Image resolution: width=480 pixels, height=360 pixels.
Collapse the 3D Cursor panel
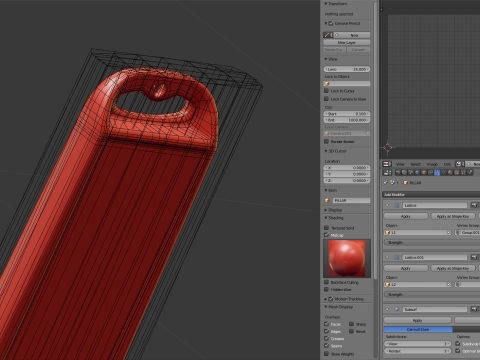tap(326, 151)
